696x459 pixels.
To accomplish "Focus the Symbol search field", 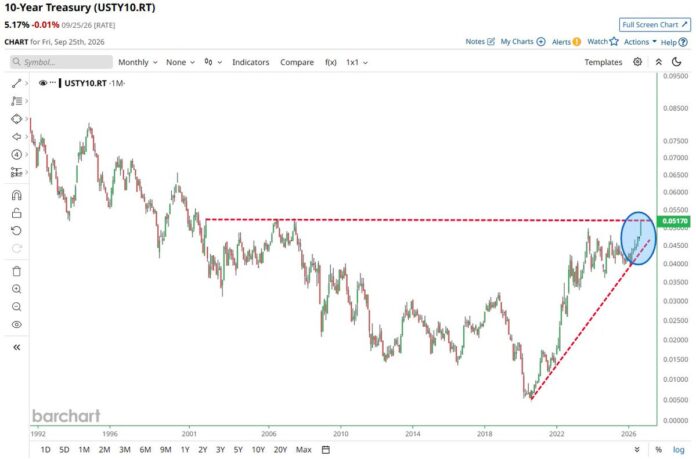I will pos(61,62).
